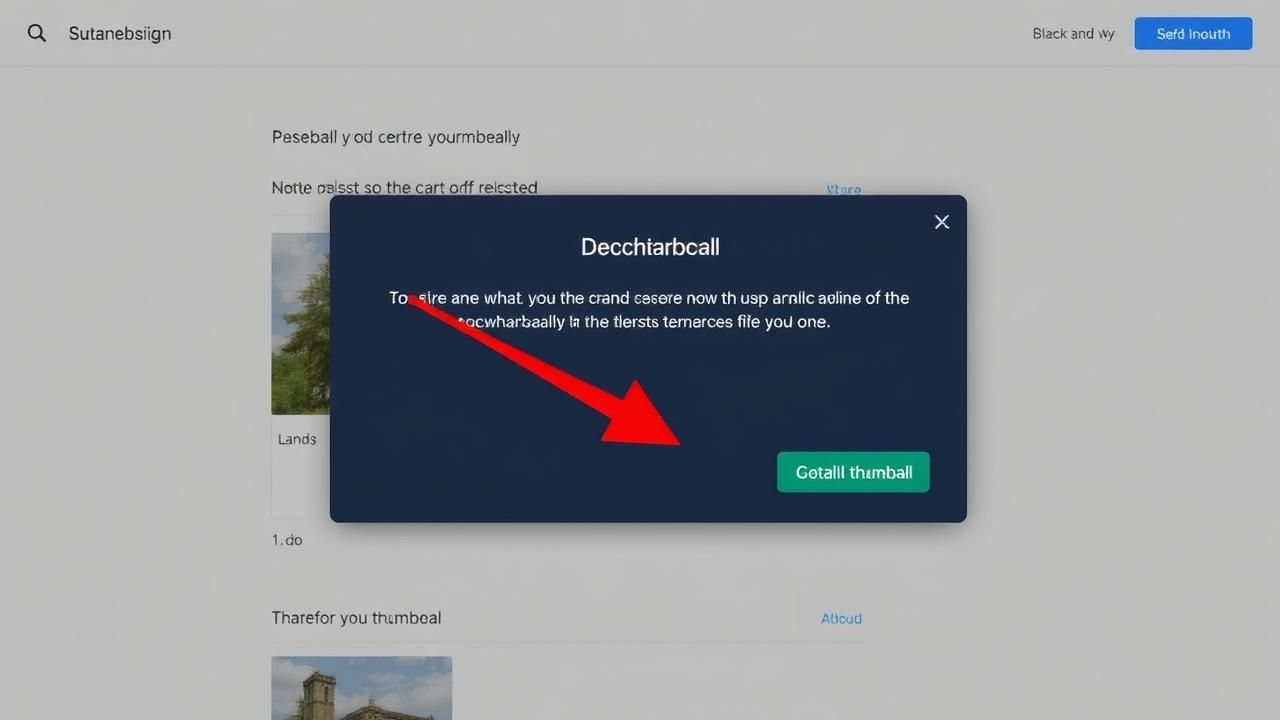The height and width of the screenshot is (720, 1280).
Task: Open the Vtare link beside Notte palsst
Action: pos(843,189)
